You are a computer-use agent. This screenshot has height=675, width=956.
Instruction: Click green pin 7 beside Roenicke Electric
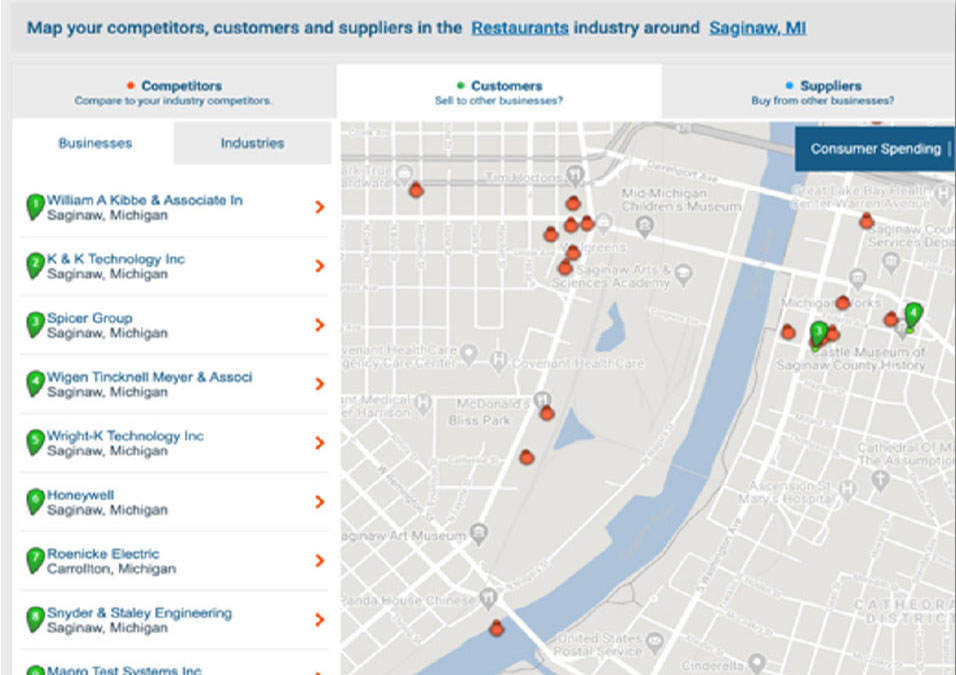click(x=35, y=561)
